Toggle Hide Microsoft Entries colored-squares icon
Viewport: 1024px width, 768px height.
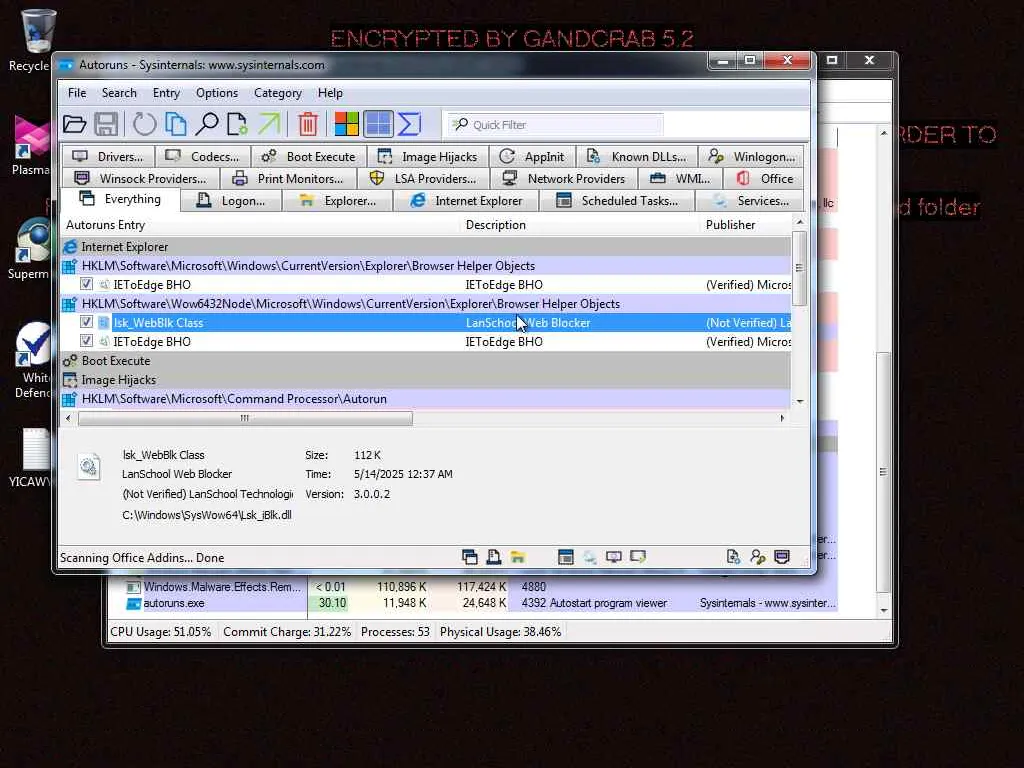(x=346, y=124)
